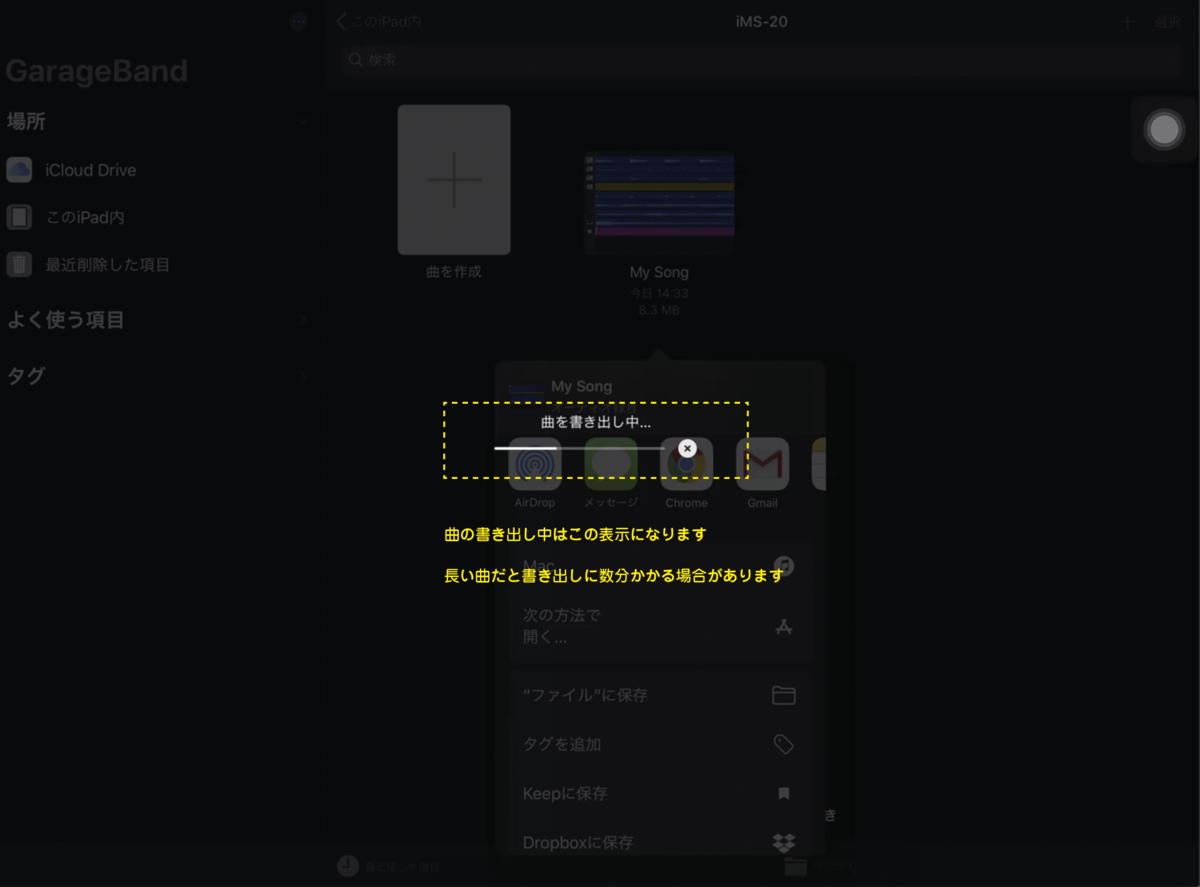
Task: Select "ファイル"に保存 action
Action: 660,695
